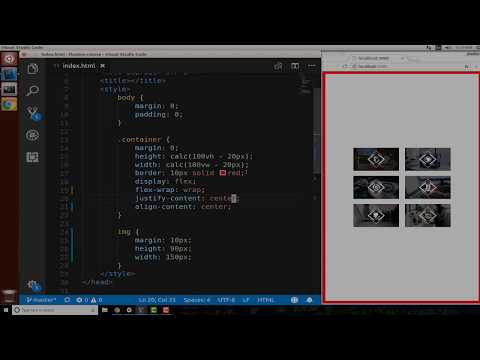480x360 pixels.
Task: Click the terminal icon in the Ubuntu launcher
Action: (9, 89)
